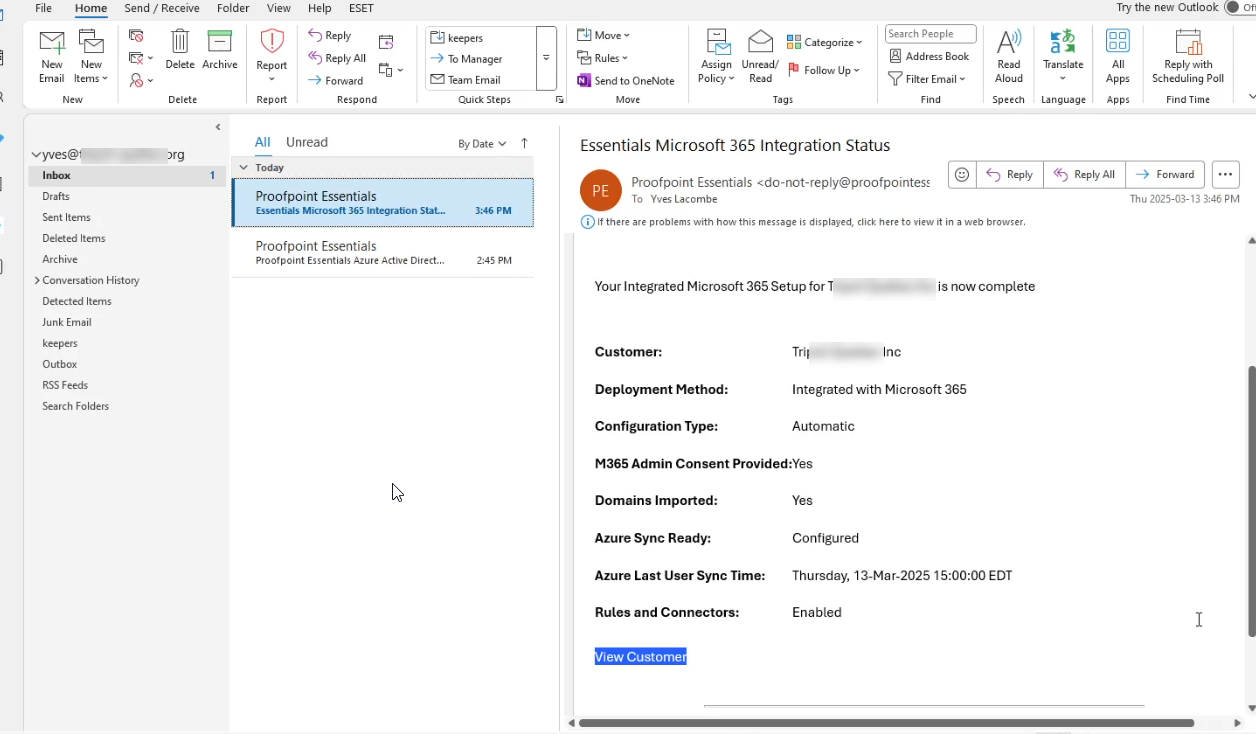
Task: Open Assign Policy menu
Action: [717, 57]
